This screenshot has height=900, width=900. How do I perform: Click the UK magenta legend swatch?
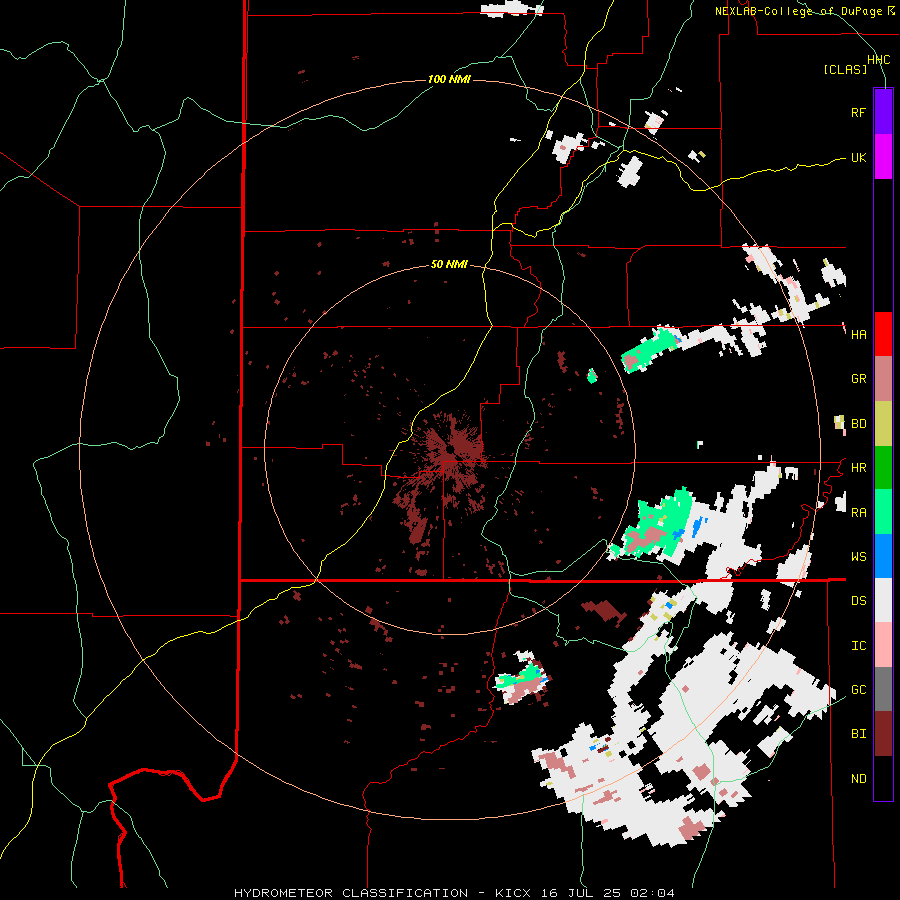tap(883, 157)
